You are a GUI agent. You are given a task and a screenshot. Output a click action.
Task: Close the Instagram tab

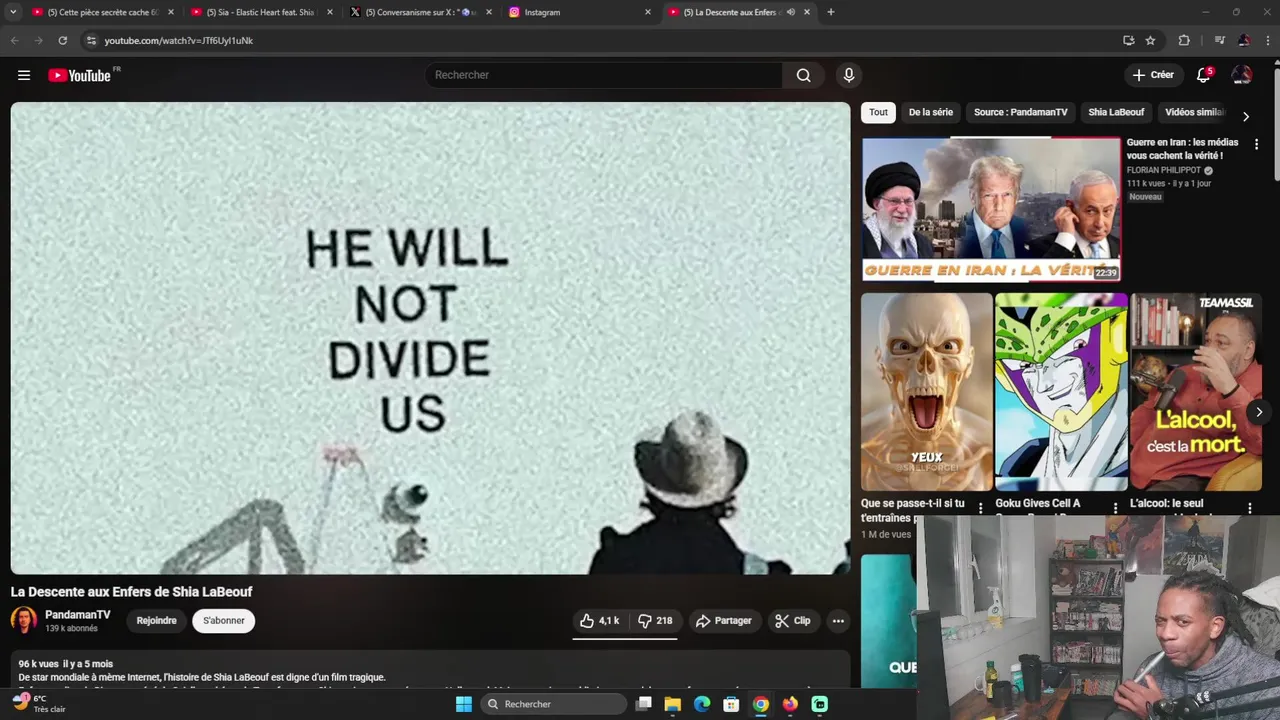(648, 12)
